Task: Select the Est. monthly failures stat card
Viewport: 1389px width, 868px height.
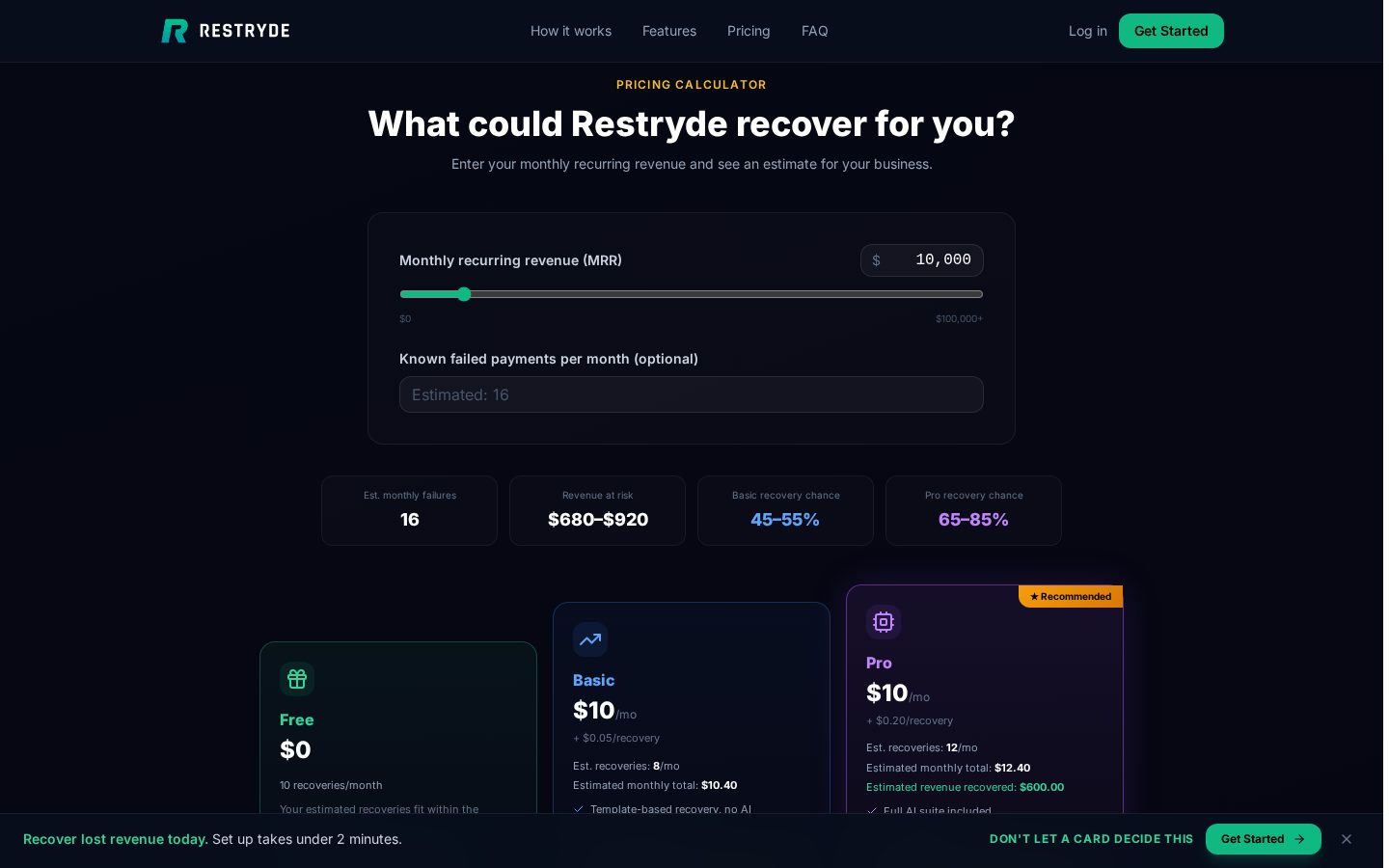Action: [x=410, y=511]
